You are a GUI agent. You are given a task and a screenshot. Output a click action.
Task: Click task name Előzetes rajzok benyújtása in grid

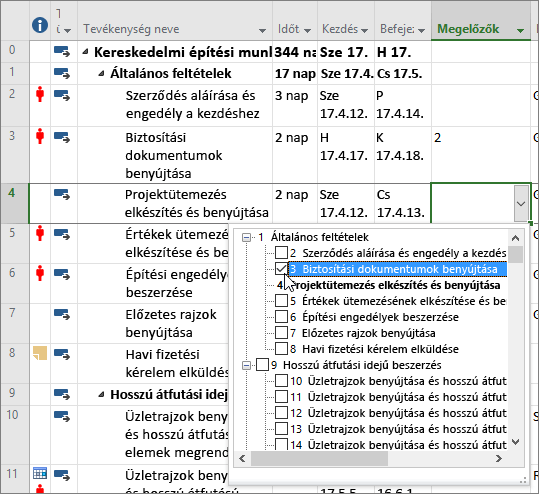click(171, 323)
